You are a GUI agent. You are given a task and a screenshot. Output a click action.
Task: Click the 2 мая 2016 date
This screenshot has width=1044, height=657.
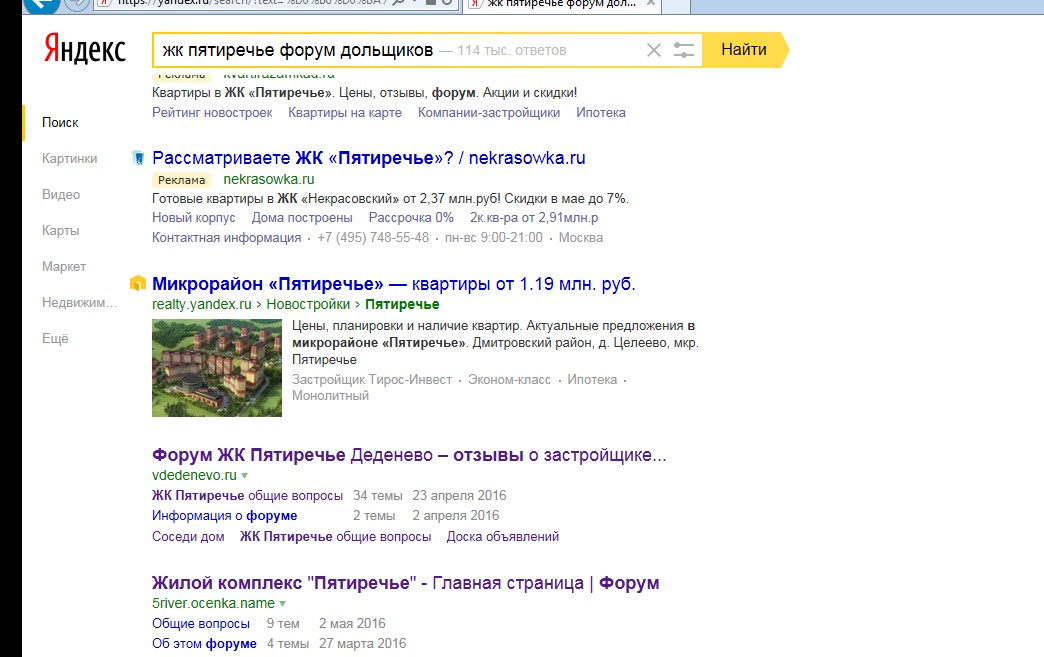point(352,624)
